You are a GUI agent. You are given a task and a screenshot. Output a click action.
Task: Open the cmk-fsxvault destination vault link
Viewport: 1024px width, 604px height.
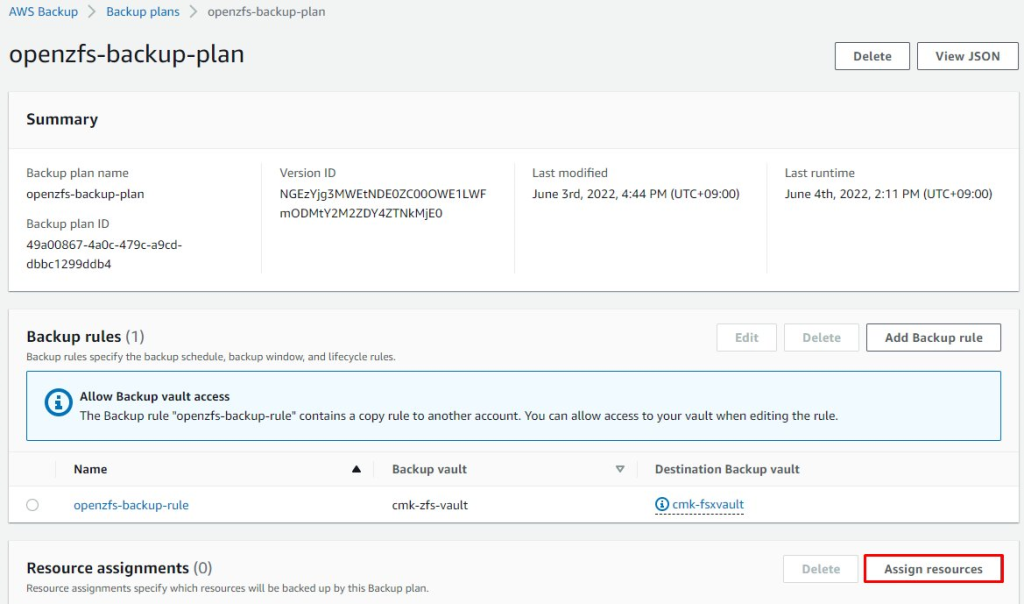pyautogui.click(x=708, y=504)
